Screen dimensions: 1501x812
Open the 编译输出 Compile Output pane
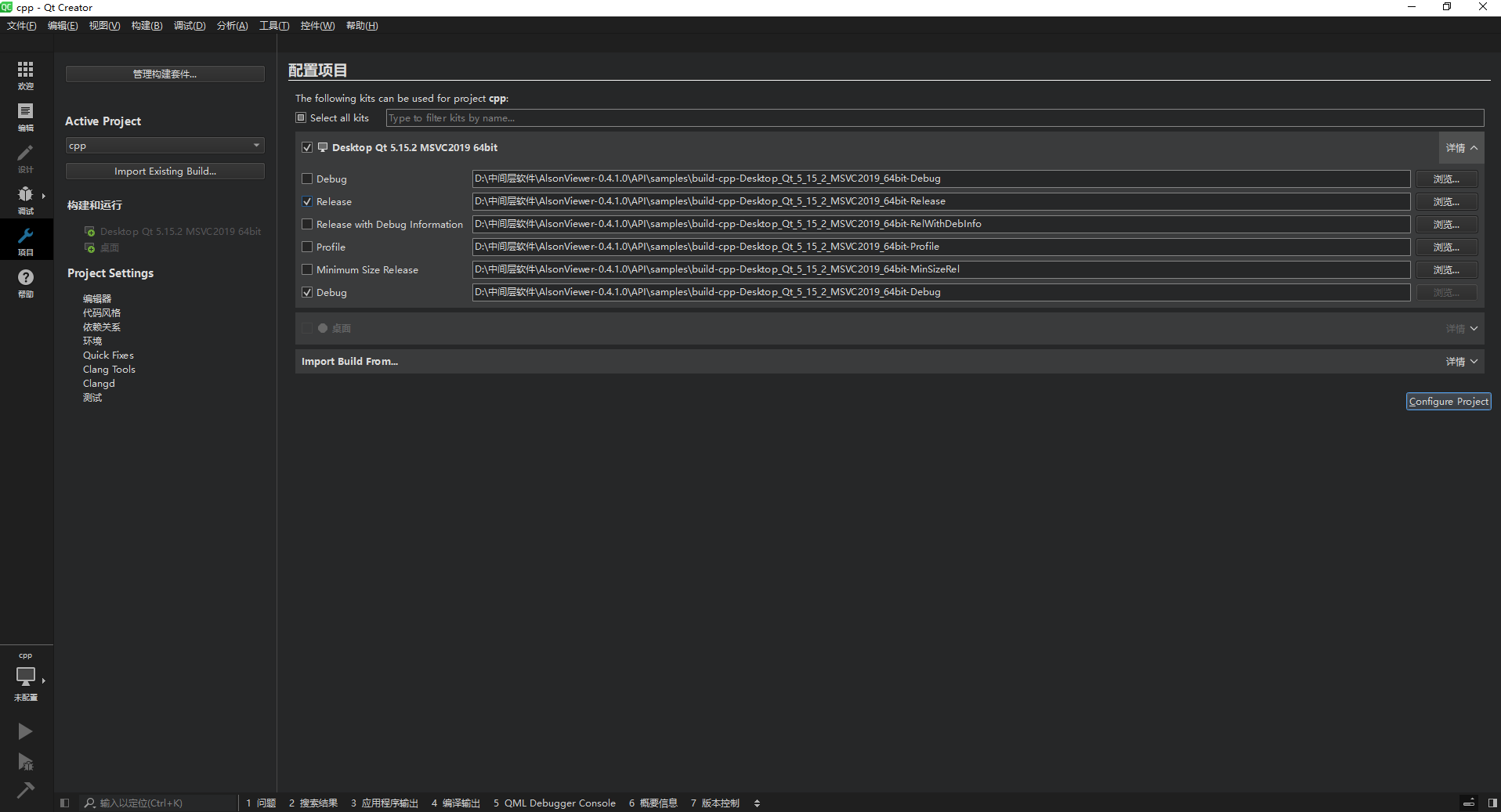tap(456, 803)
